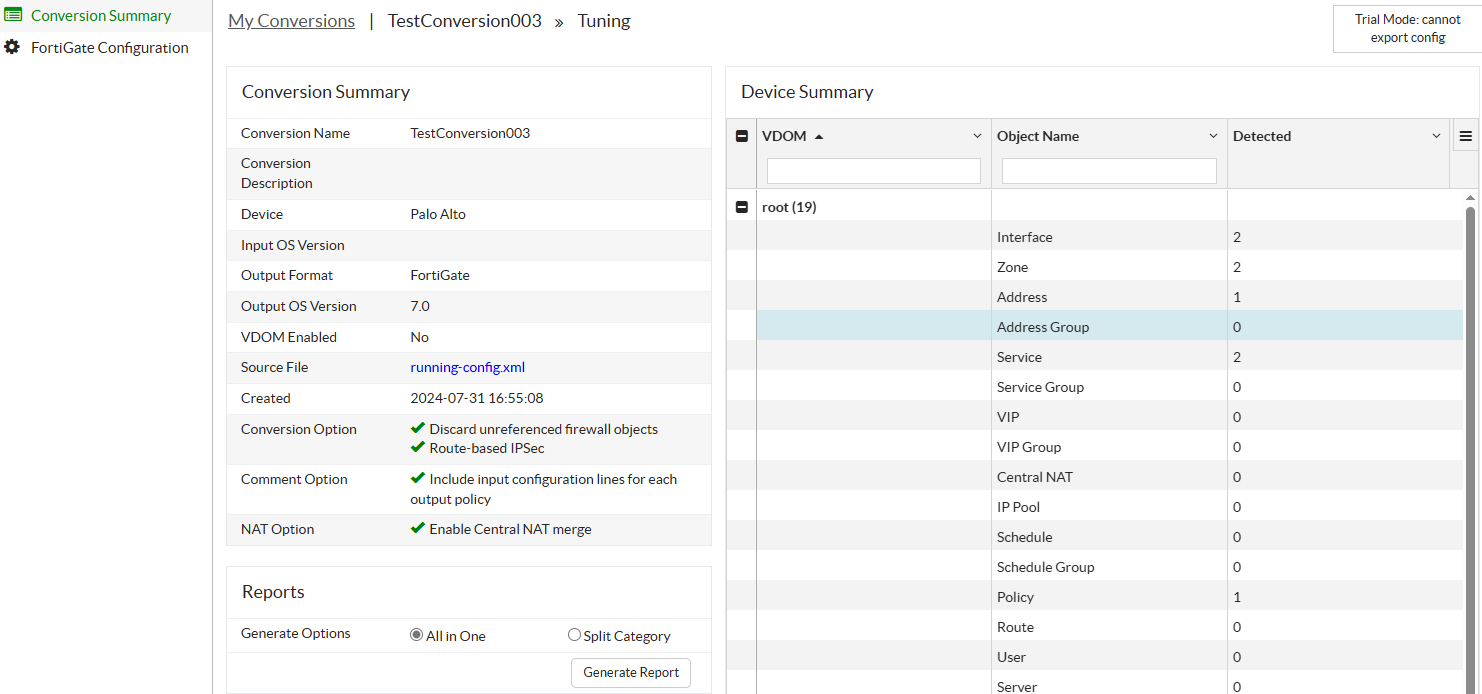
Task: Click the FortiGate Configuration gear icon
Action: 12,47
